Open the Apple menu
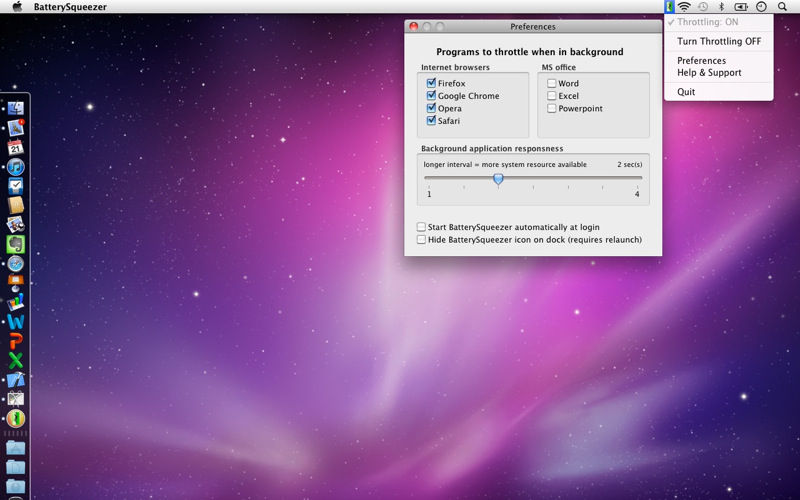 coord(17,7)
